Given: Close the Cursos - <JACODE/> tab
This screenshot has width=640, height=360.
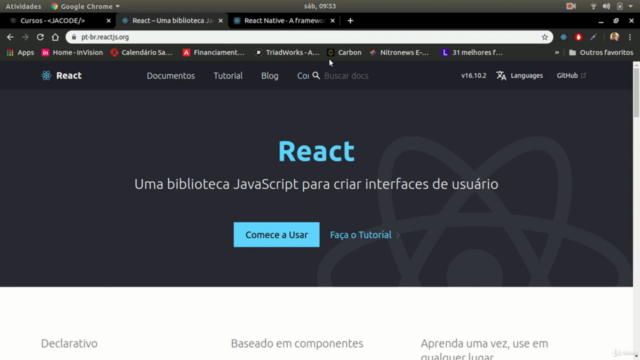Looking at the screenshot, I should click(109, 20).
